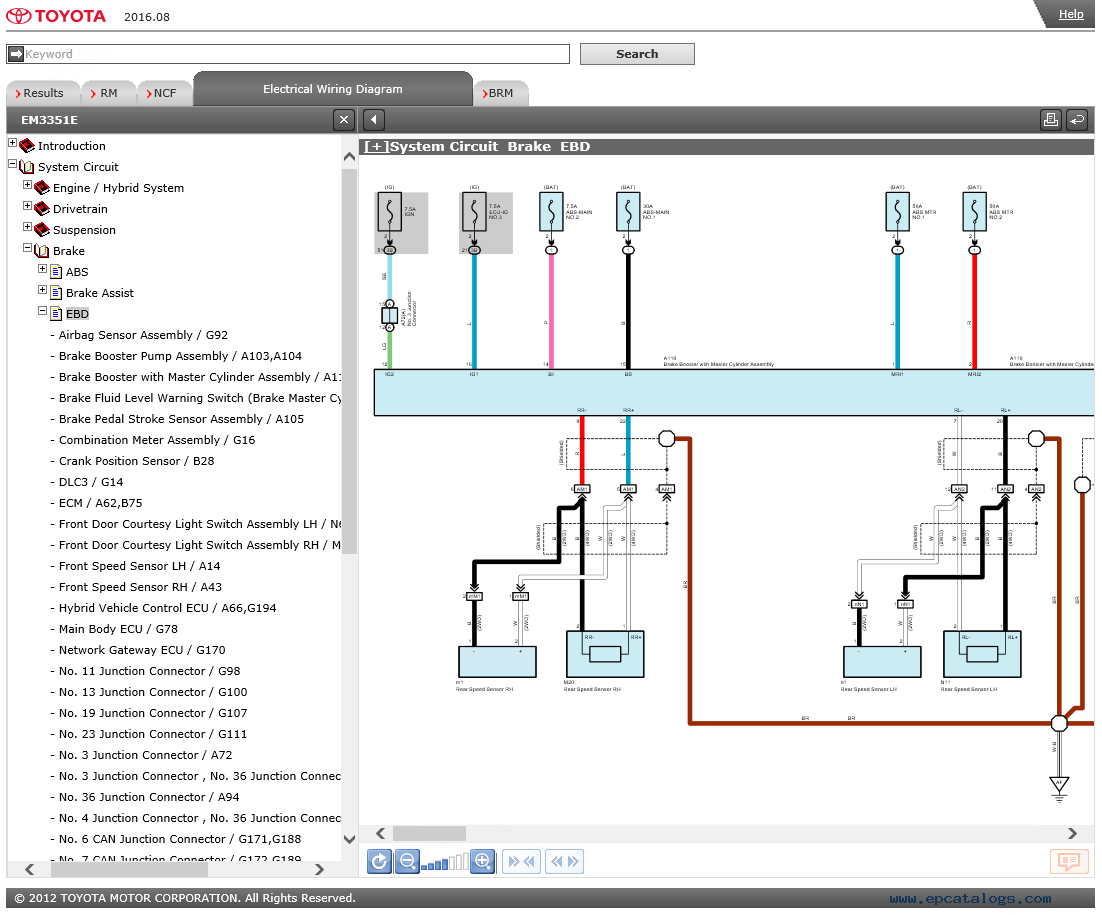The image size is (1102, 915).
Task: Zoom out the wiring diagram
Action: (407, 861)
